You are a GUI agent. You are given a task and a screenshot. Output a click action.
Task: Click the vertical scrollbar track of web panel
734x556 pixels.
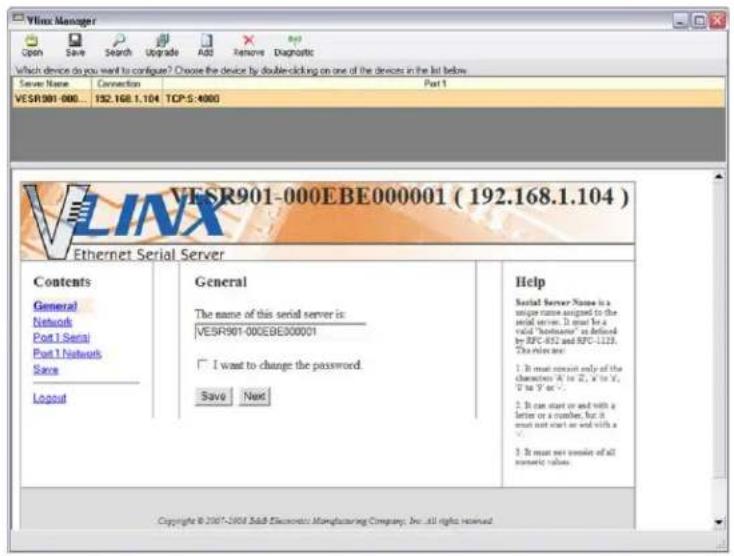pos(719,349)
